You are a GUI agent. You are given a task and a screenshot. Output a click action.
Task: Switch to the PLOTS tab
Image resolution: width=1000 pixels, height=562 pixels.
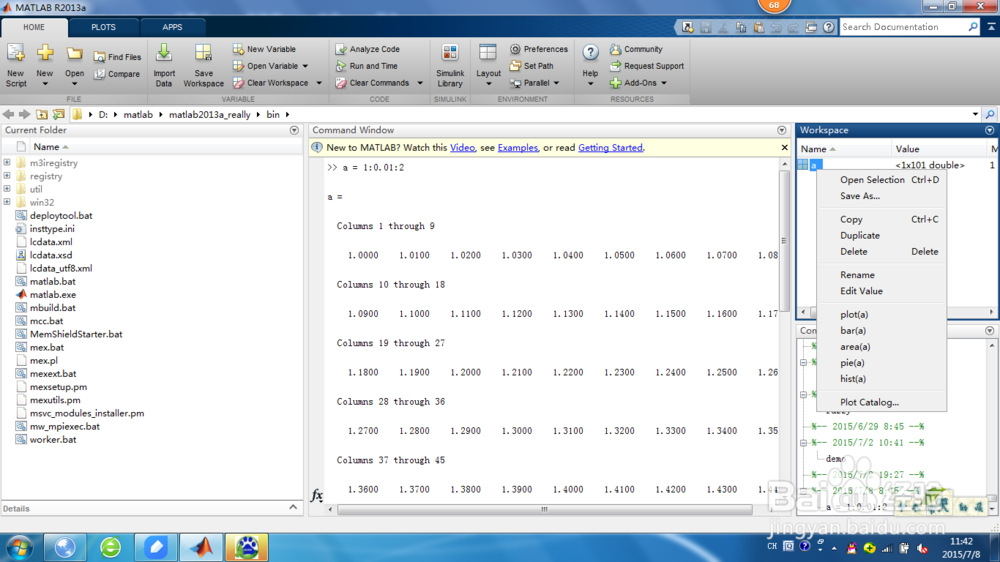(103, 27)
